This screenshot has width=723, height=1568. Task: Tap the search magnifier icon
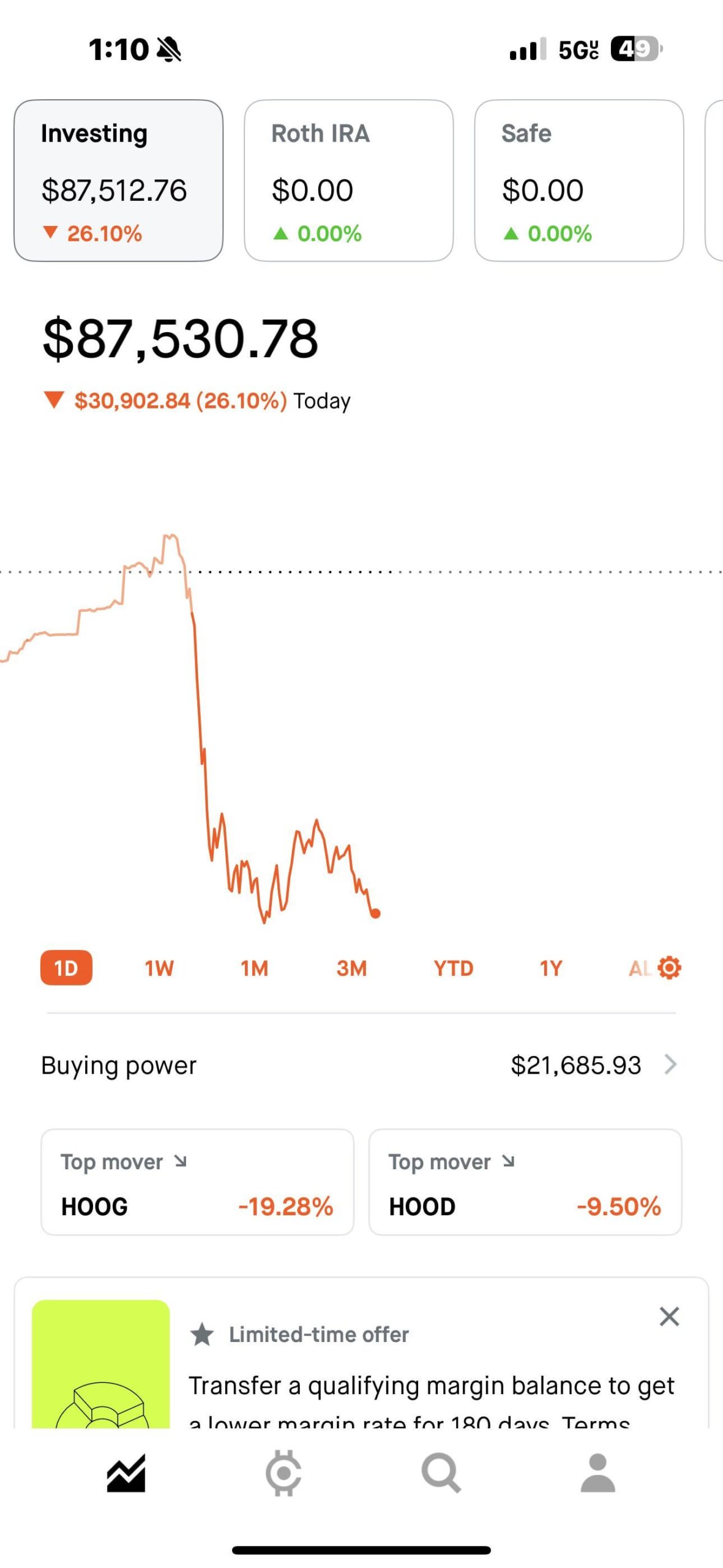pos(441,1473)
